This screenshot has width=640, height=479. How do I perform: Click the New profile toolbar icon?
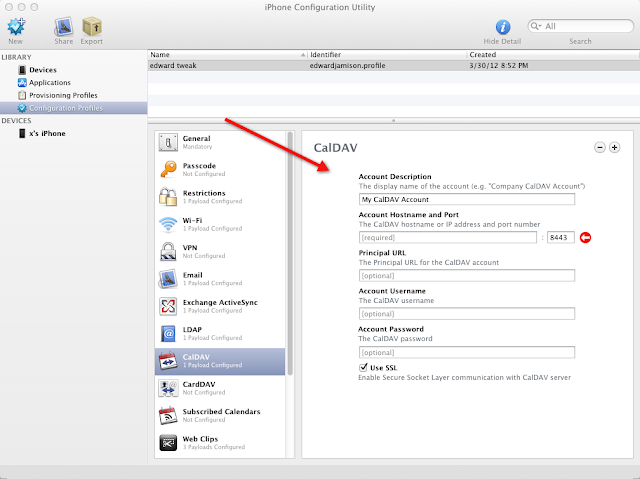point(16,27)
